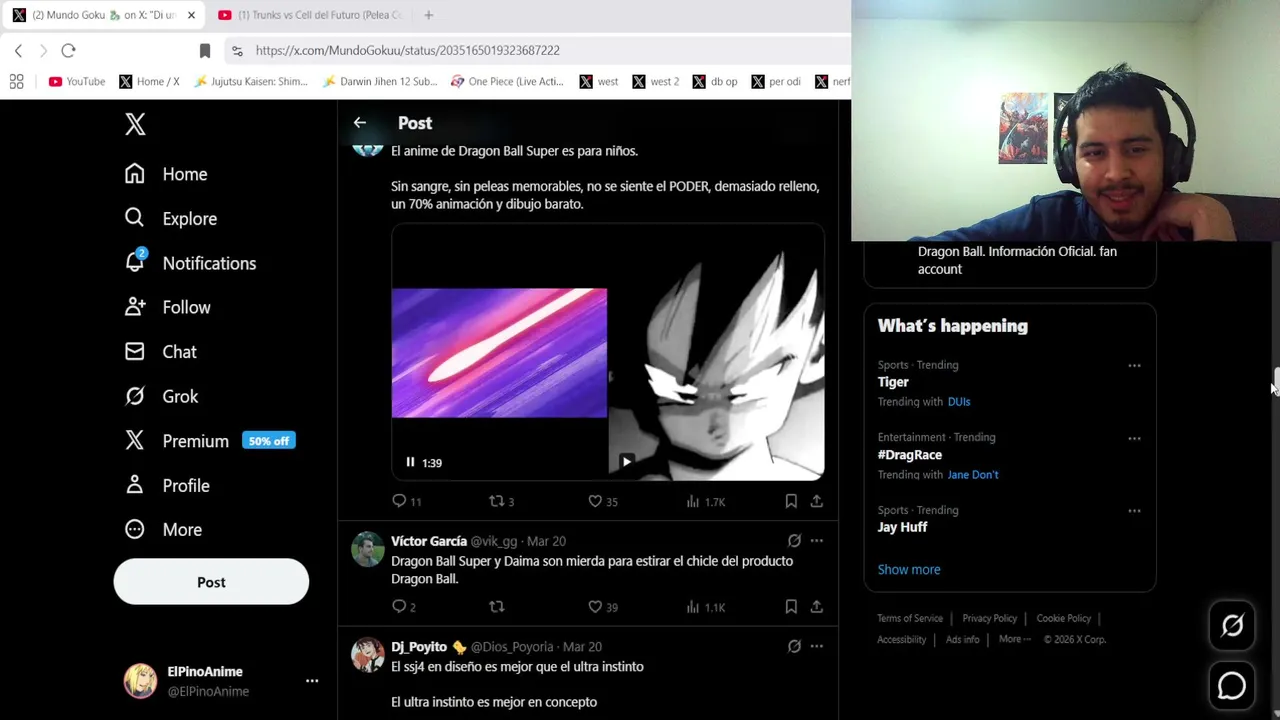Open Profile in the sidebar
1280x720 pixels.
coord(166,485)
